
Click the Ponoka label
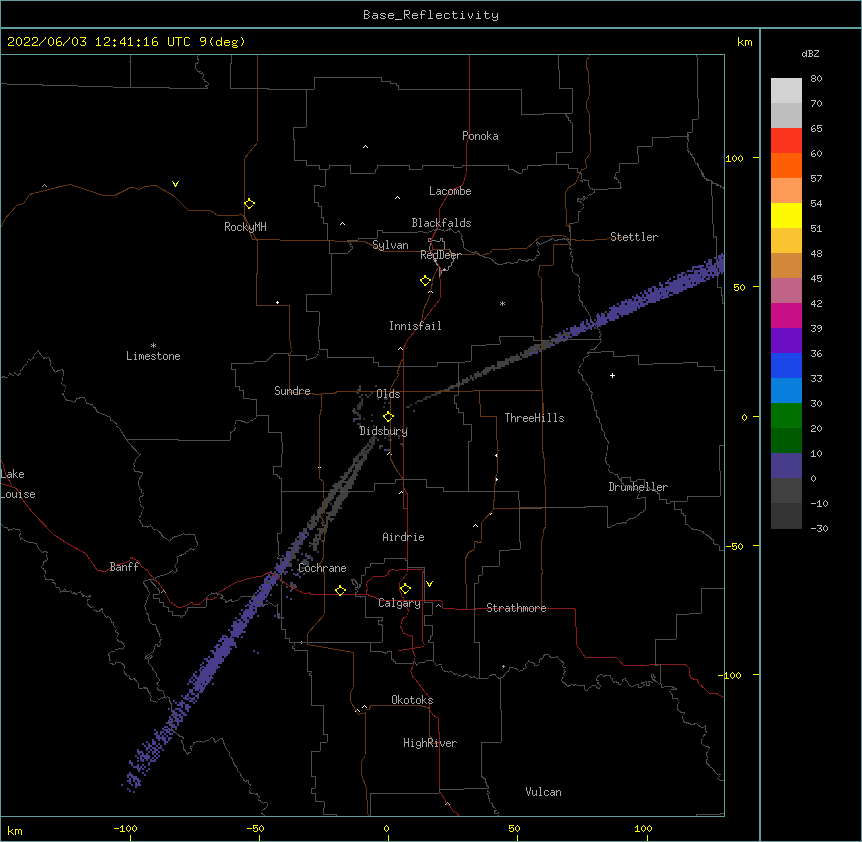(x=480, y=136)
